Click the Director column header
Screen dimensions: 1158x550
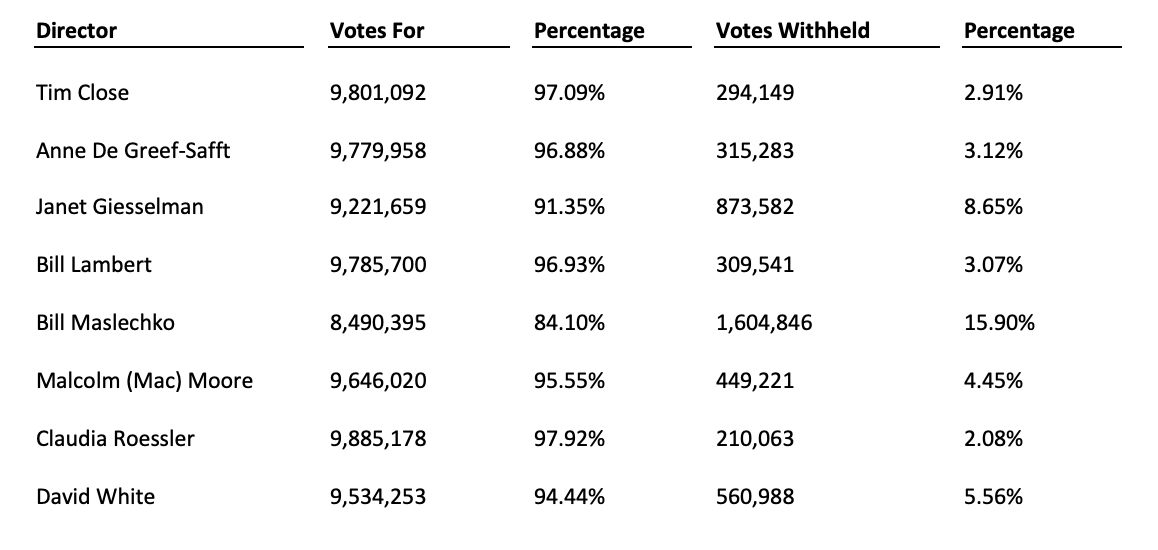point(76,31)
